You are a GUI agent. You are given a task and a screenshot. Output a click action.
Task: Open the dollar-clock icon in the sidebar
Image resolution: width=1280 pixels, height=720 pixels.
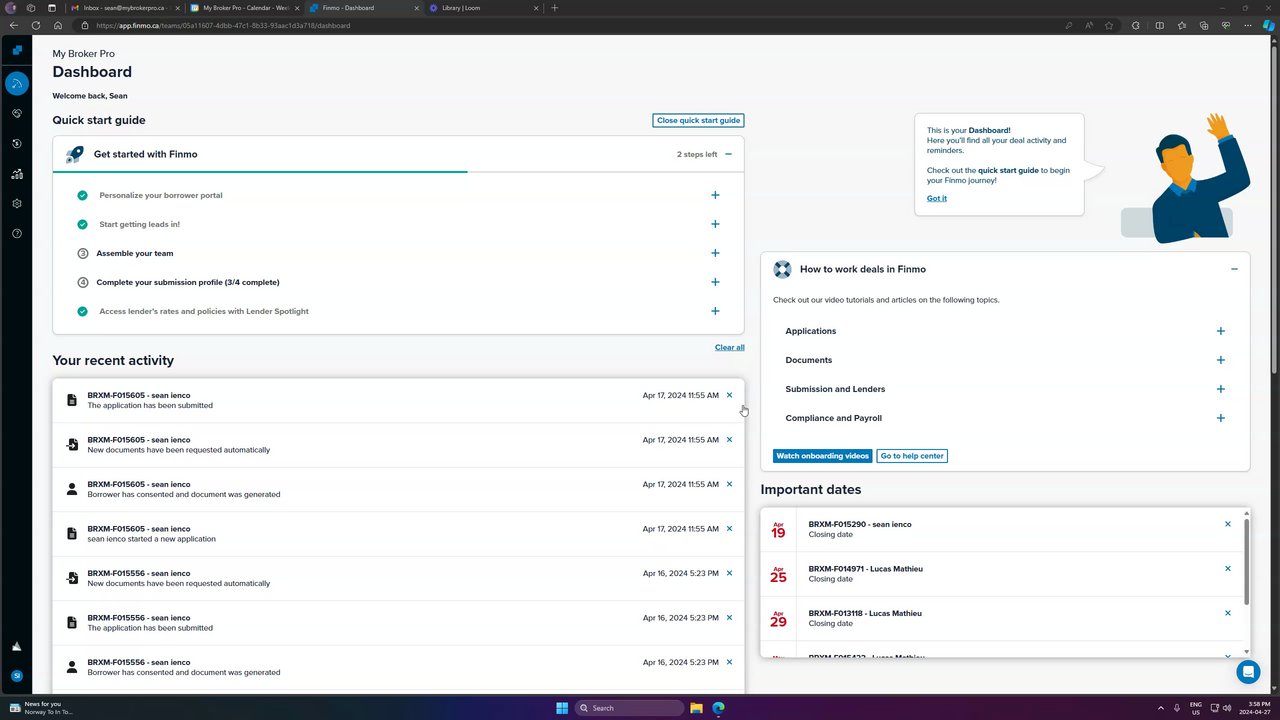[x=16, y=144]
